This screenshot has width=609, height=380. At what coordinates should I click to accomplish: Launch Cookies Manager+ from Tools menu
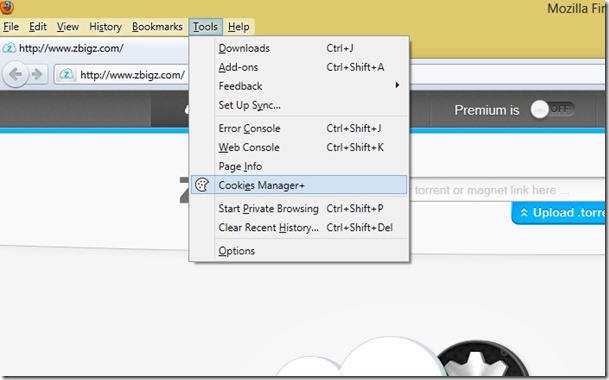point(299,185)
